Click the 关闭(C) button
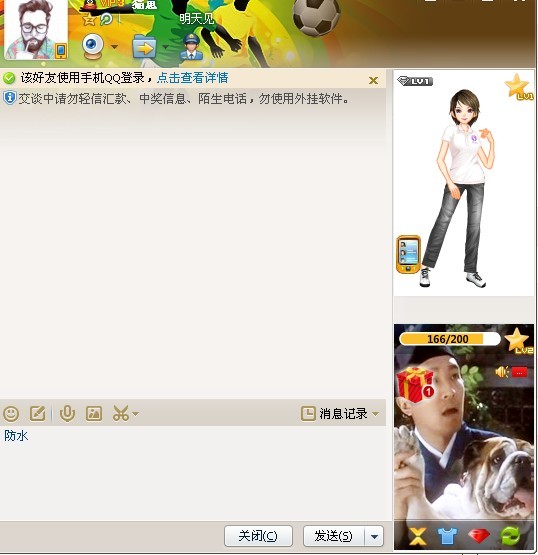Screen dimensions: 538x555 [x=258, y=536]
